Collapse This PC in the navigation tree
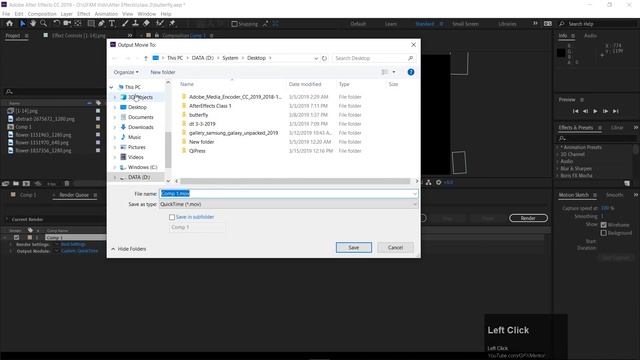The width and height of the screenshot is (640, 360). tap(111, 87)
